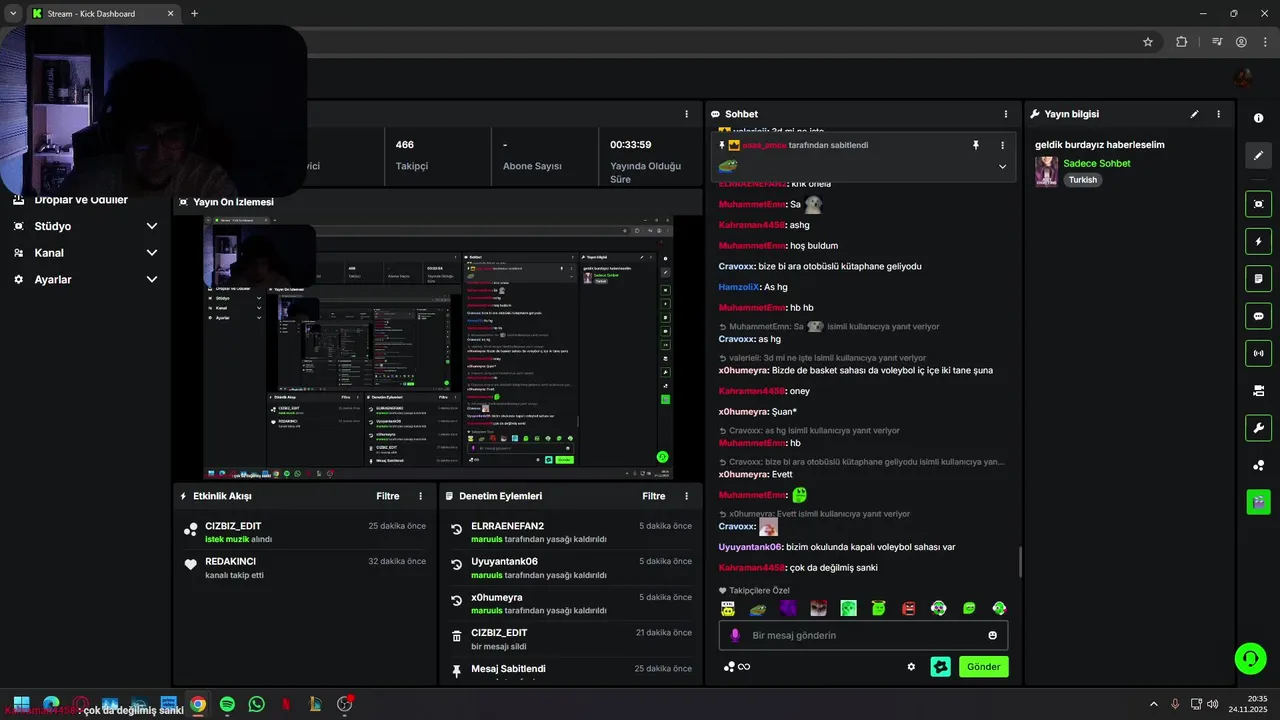The height and width of the screenshot is (720, 1280).
Task: Click the camera video sidebar icon
Action: coord(1258,391)
